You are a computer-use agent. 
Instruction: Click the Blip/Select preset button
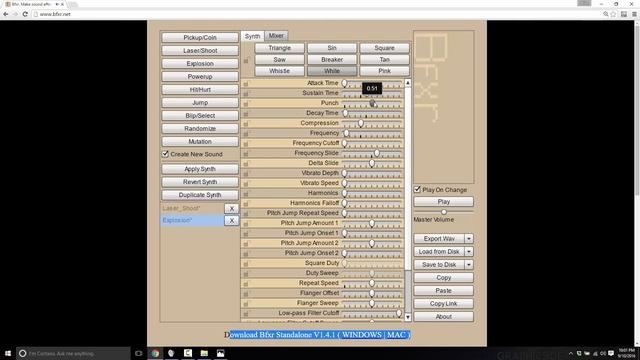pyautogui.click(x=200, y=116)
